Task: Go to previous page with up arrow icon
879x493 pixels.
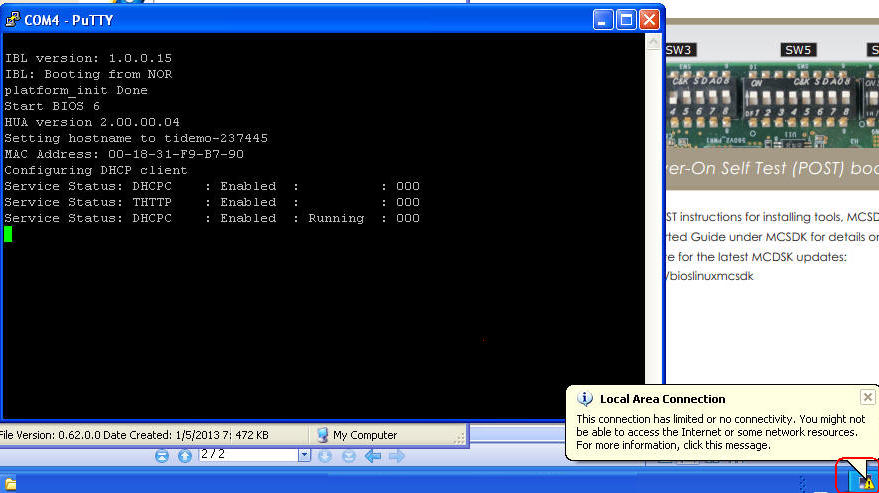Action: 184,456
